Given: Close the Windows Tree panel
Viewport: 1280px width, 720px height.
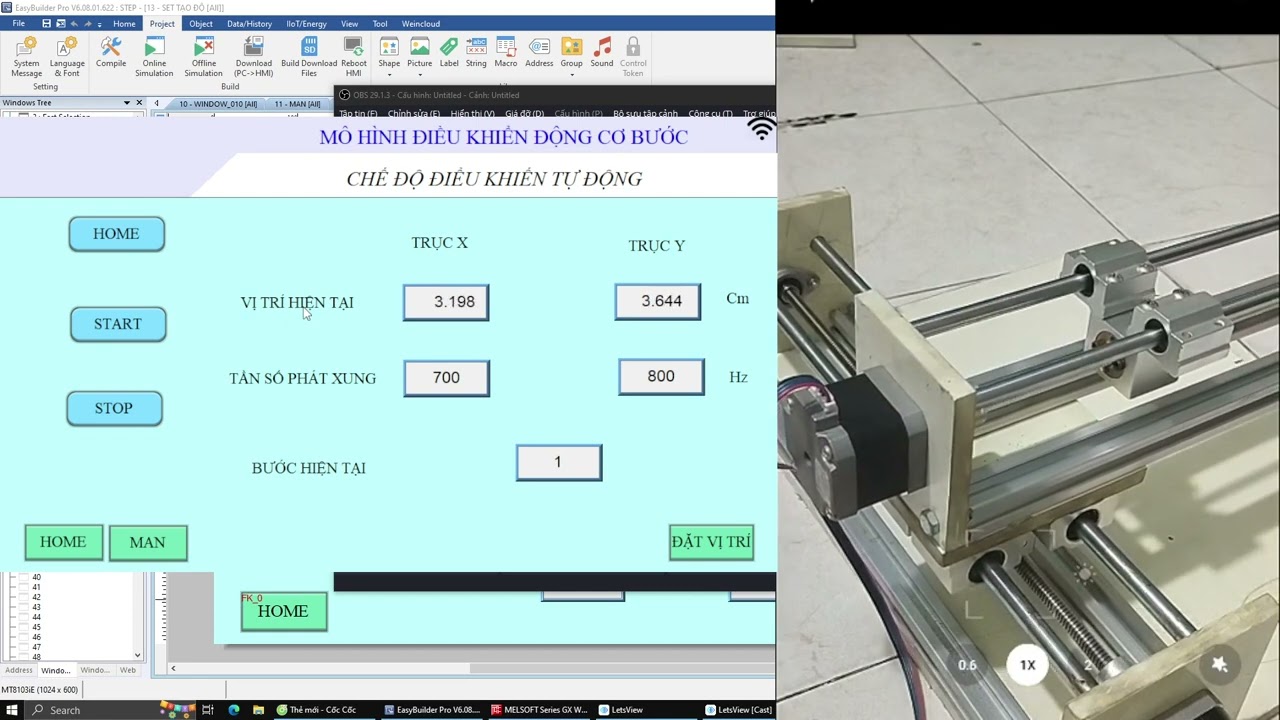Looking at the screenshot, I should (x=140, y=103).
